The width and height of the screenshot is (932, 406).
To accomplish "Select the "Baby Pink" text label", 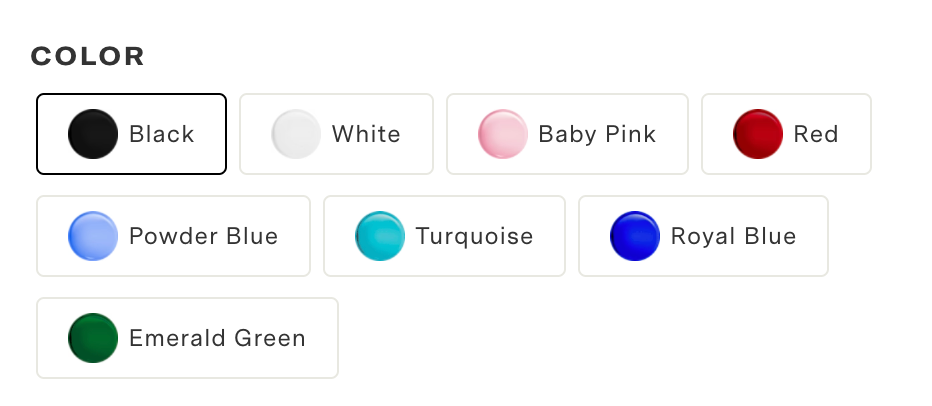I will (x=597, y=134).
